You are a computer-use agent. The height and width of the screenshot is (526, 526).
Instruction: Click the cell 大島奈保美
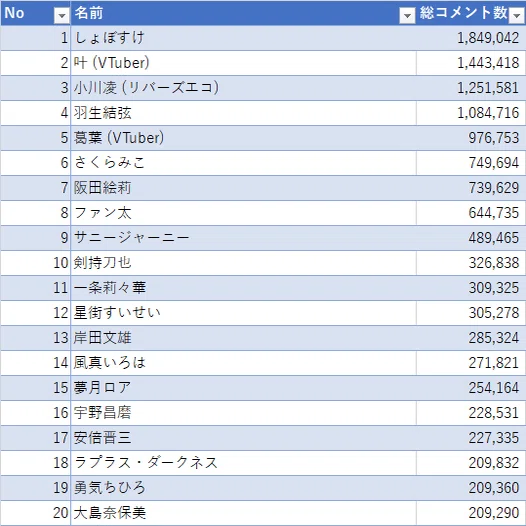pyautogui.click(x=244, y=513)
